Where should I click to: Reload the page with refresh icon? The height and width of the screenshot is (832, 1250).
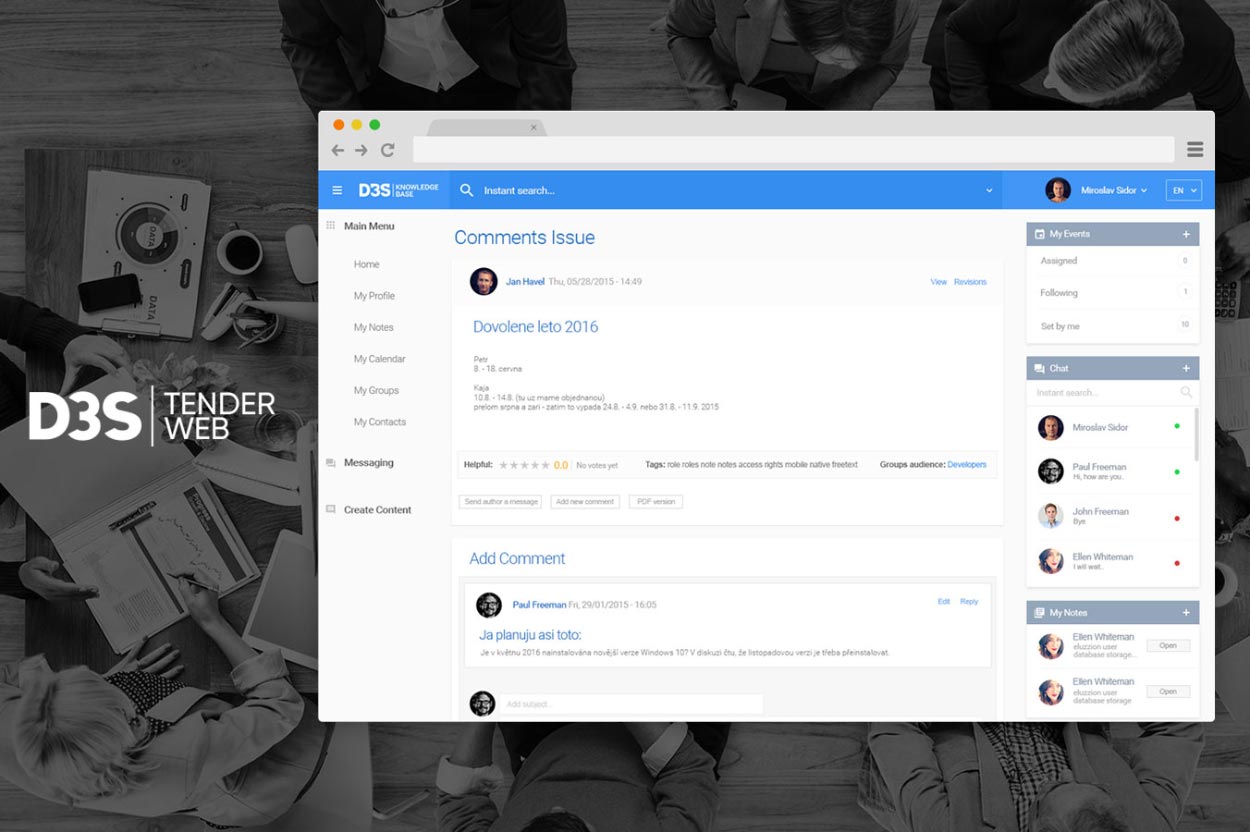click(387, 150)
